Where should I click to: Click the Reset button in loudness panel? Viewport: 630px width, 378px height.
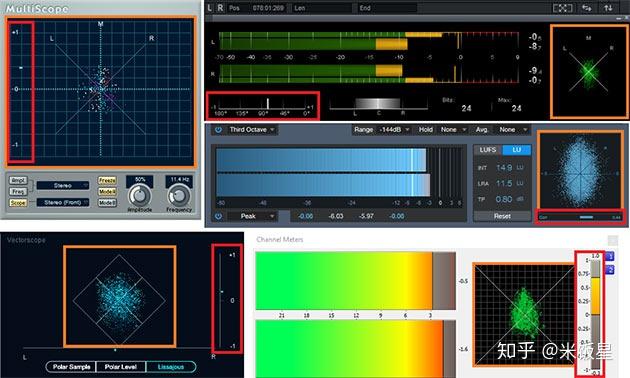pos(502,216)
